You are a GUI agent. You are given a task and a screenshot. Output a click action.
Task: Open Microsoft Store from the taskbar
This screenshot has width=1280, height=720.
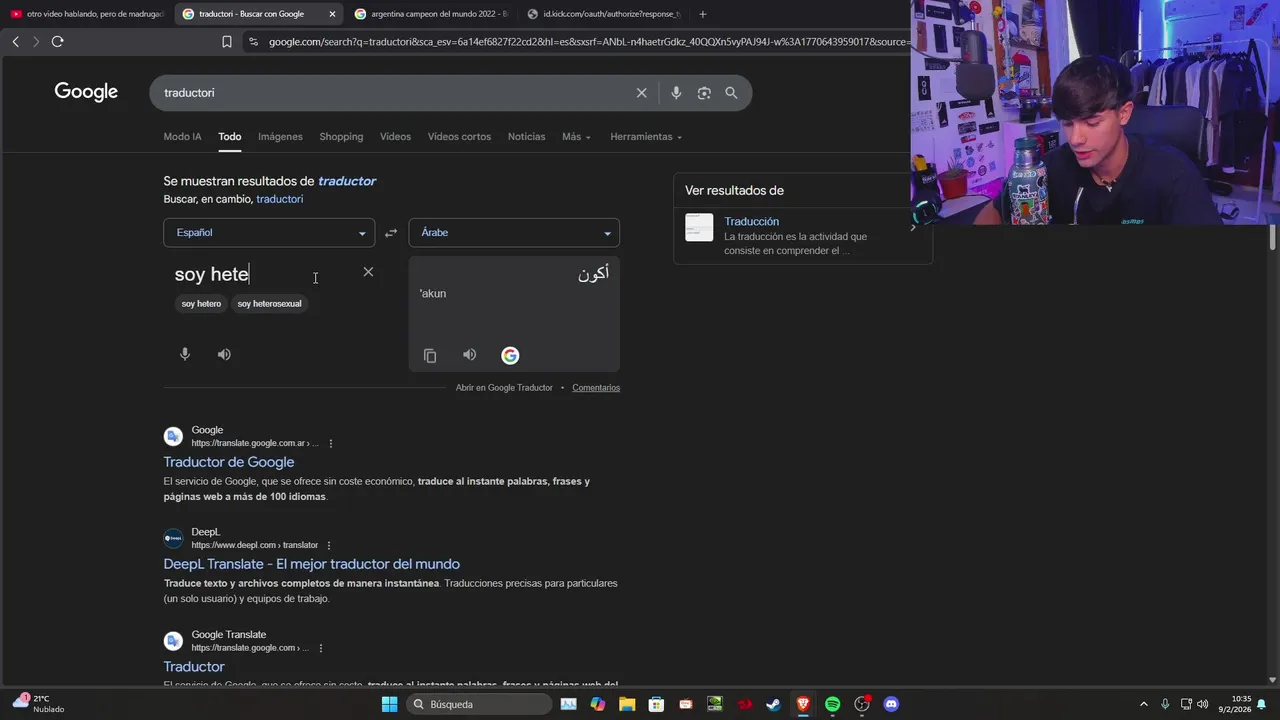point(656,704)
